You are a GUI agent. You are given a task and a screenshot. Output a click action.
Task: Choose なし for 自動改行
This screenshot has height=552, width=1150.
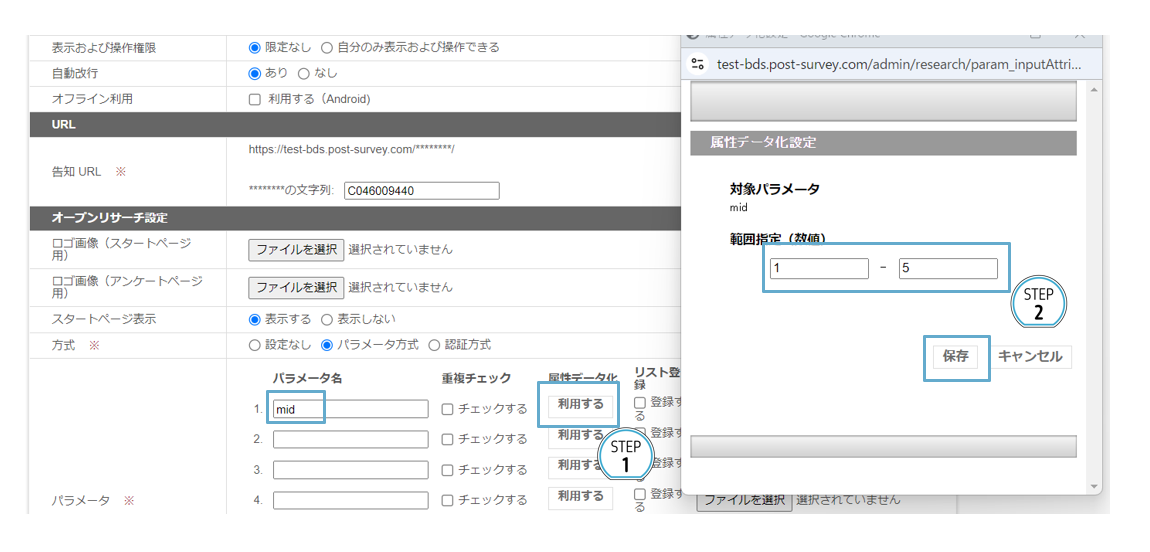pos(304,73)
